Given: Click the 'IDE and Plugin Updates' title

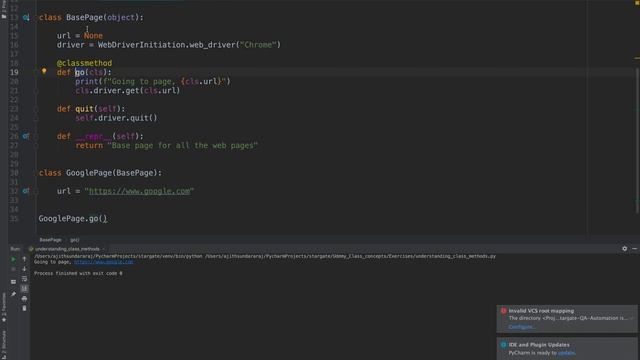Looking at the screenshot, I should [x=539, y=345].
